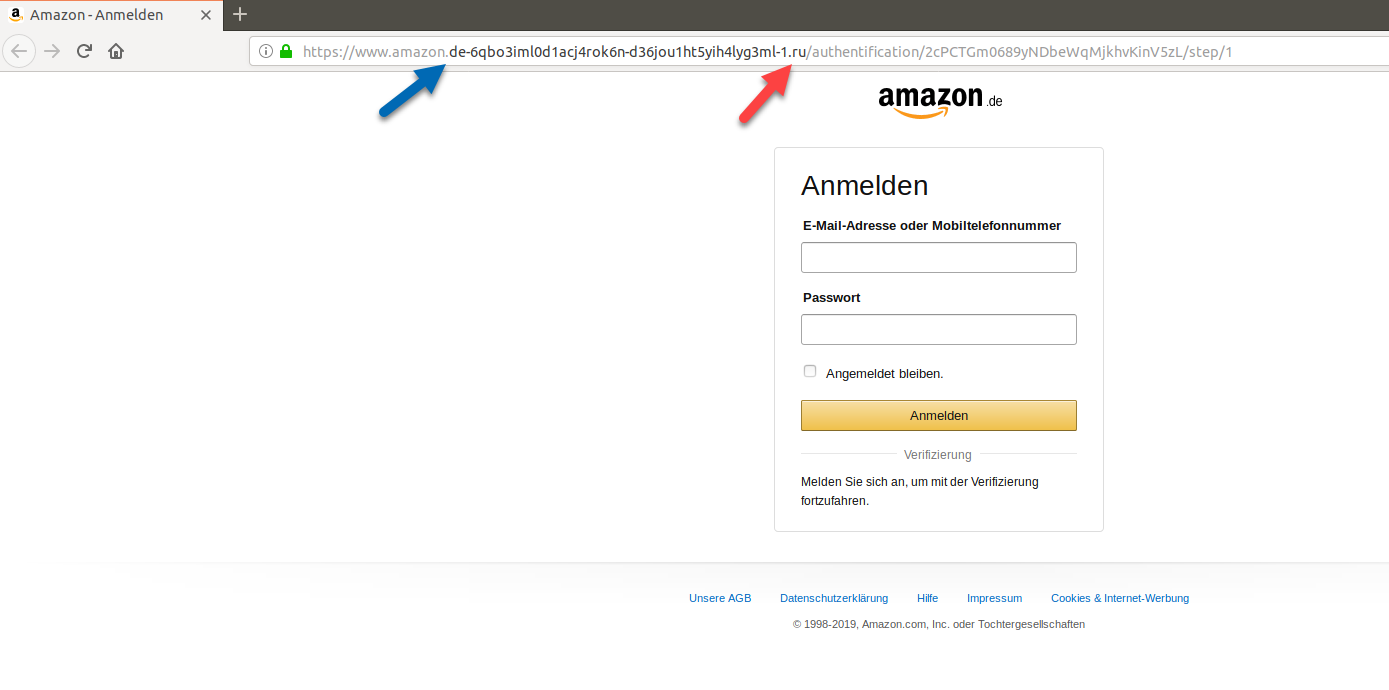Open the Impressum footer link

(994, 598)
